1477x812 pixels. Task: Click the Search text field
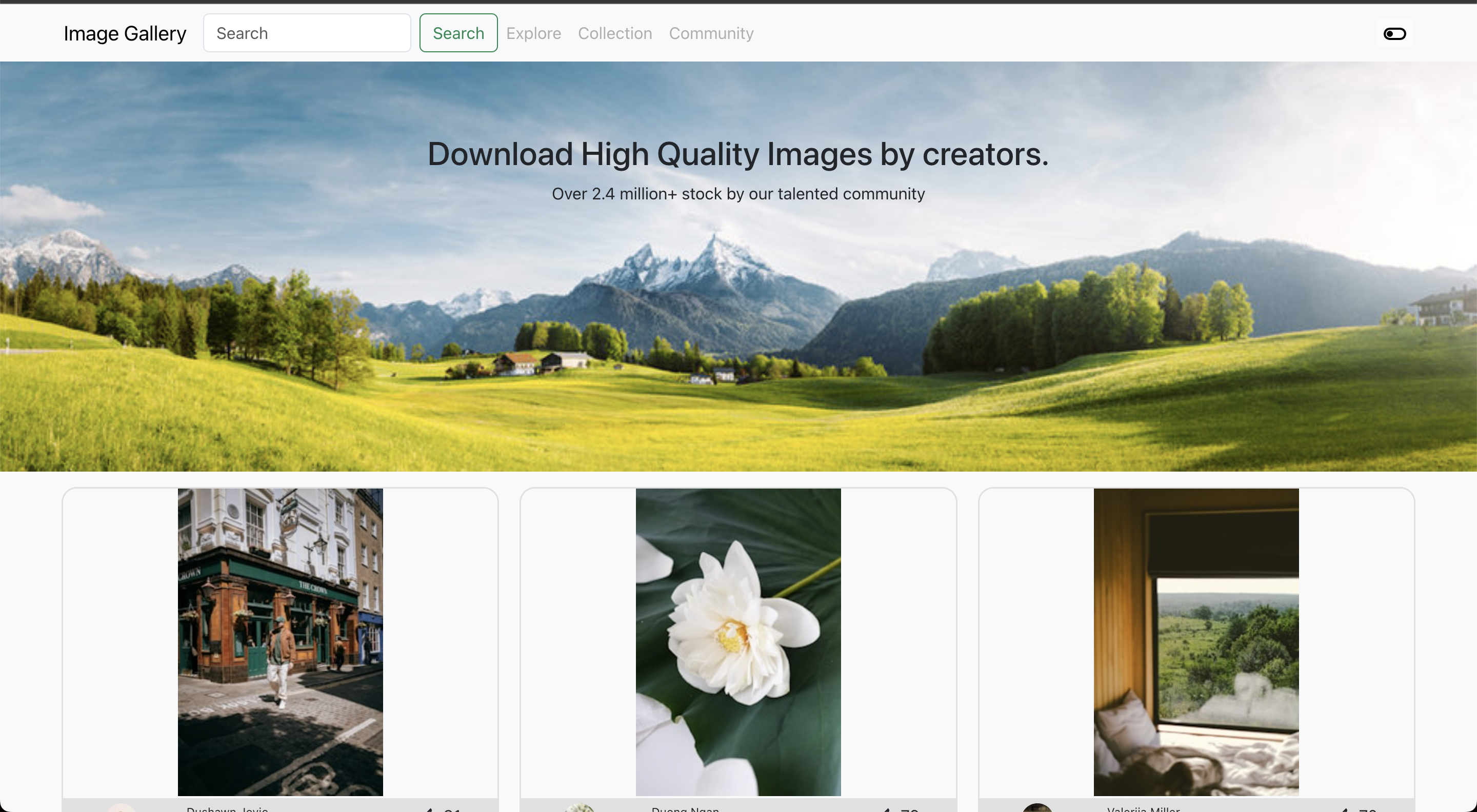click(307, 33)
